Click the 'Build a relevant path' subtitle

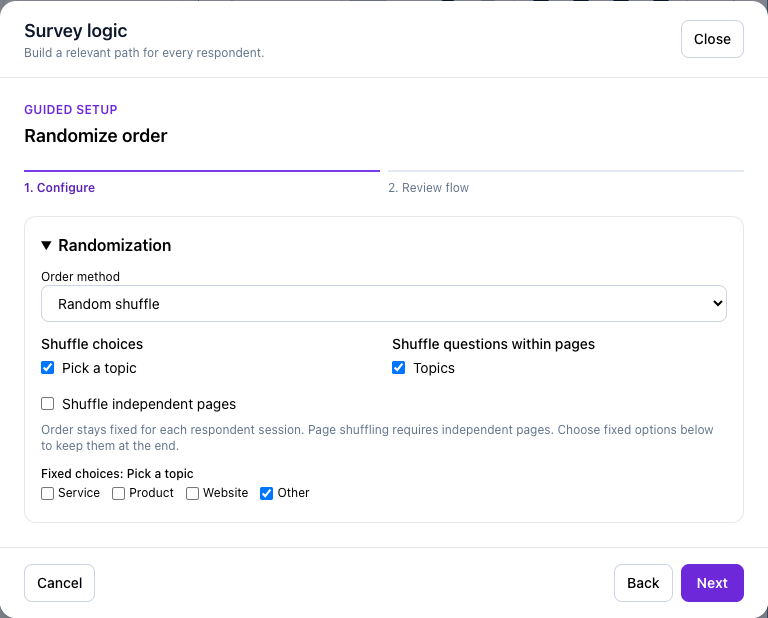pyautogui.click(x=144, y=53)
